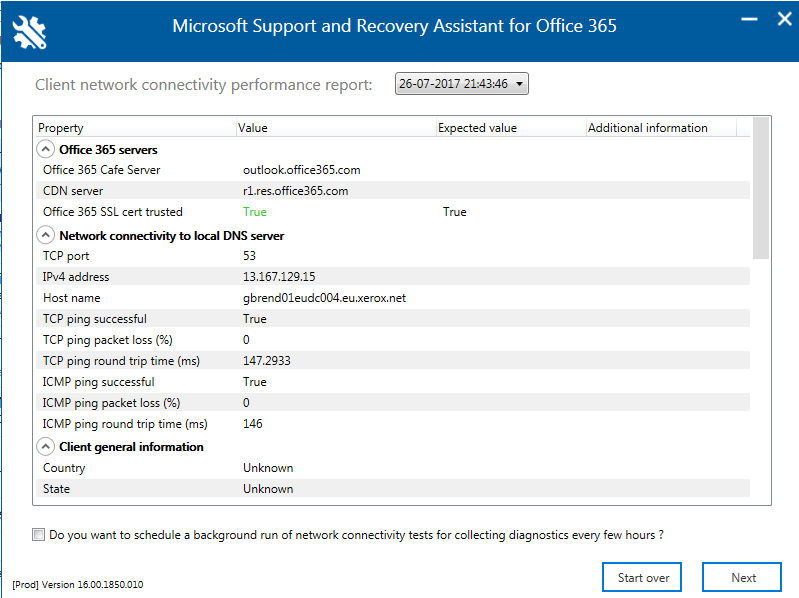
Task: Collapse the Office 365 servers section
Action: 45,149
